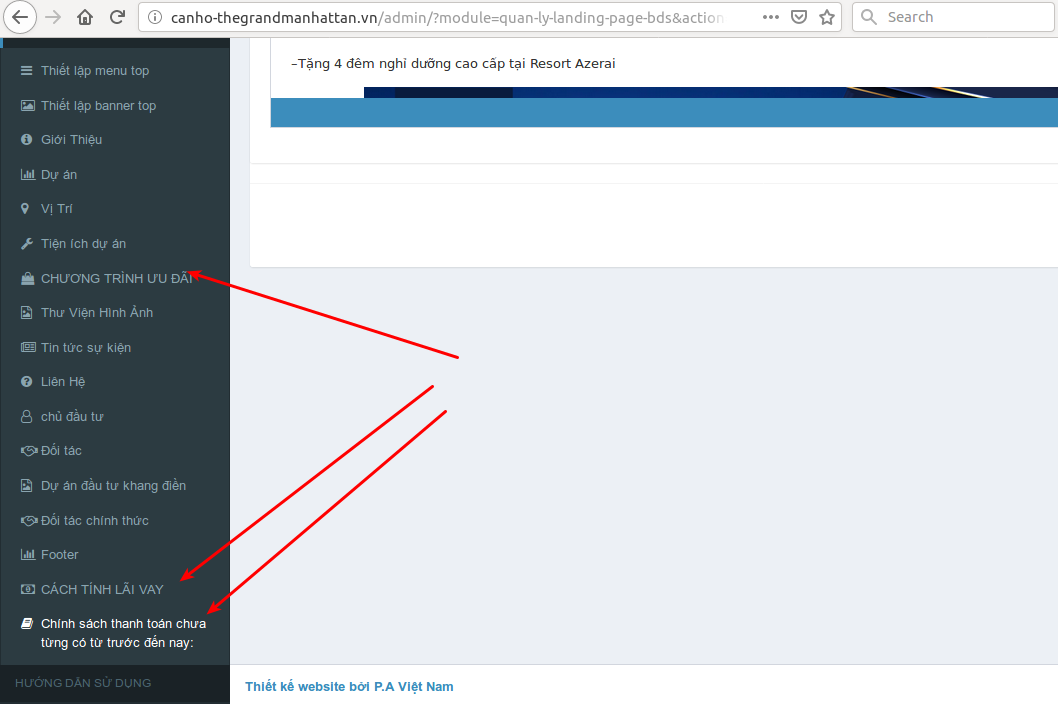Click the map pin icon beside Vị Trí
Screen dimensions: 1058x704
coord(25,209)
